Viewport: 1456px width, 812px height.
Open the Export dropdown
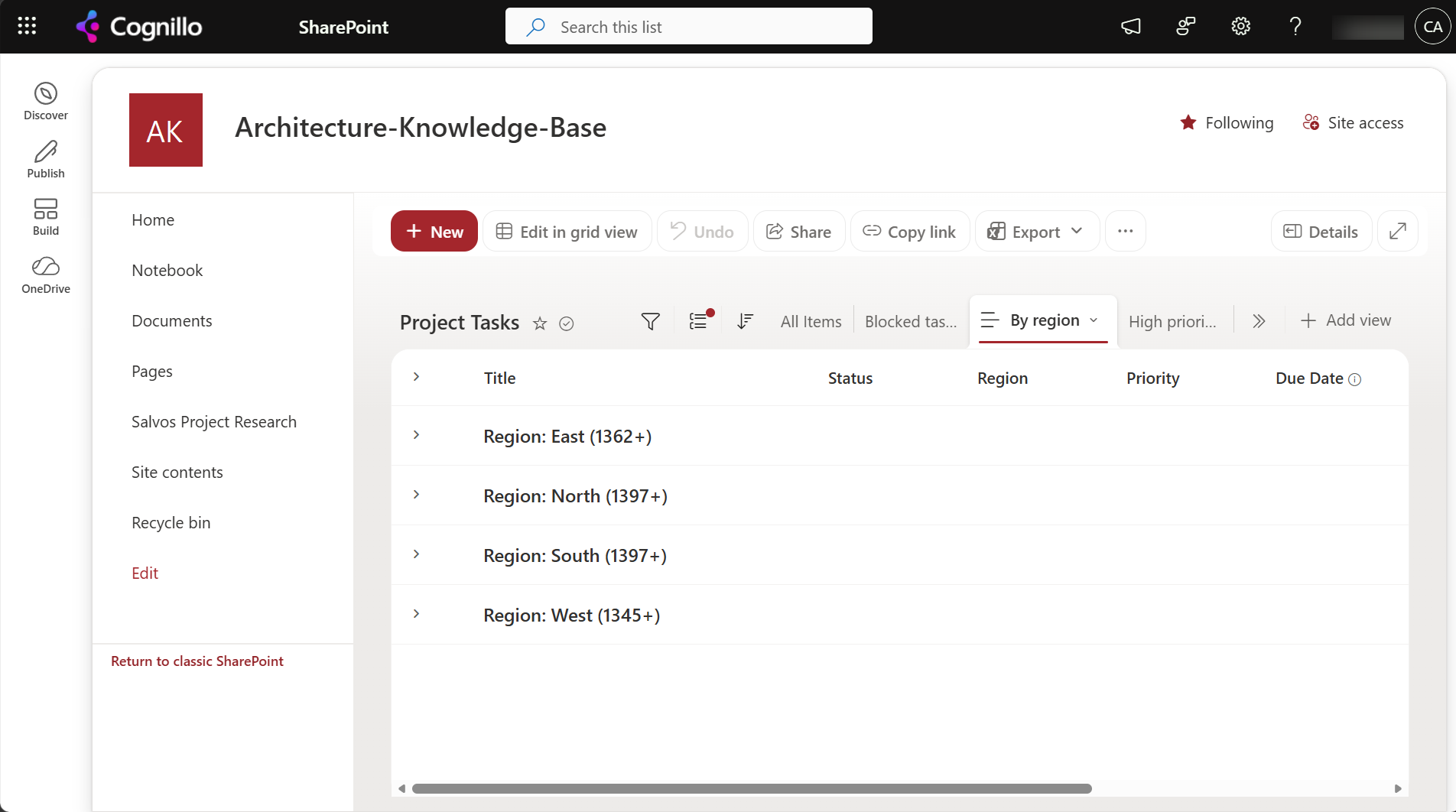[x=1037, y=231]
